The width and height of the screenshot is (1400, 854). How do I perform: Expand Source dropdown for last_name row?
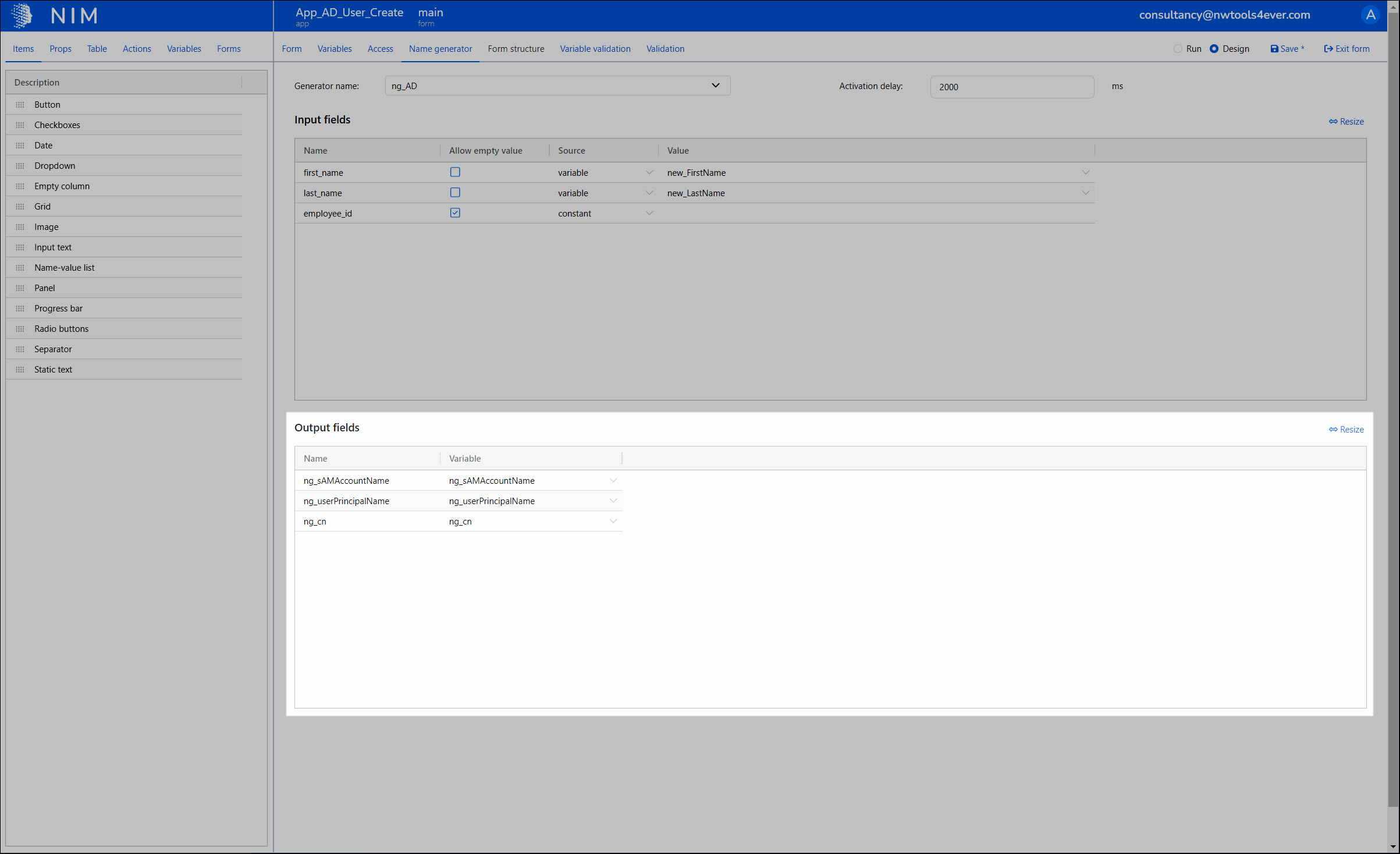(649, 193)
